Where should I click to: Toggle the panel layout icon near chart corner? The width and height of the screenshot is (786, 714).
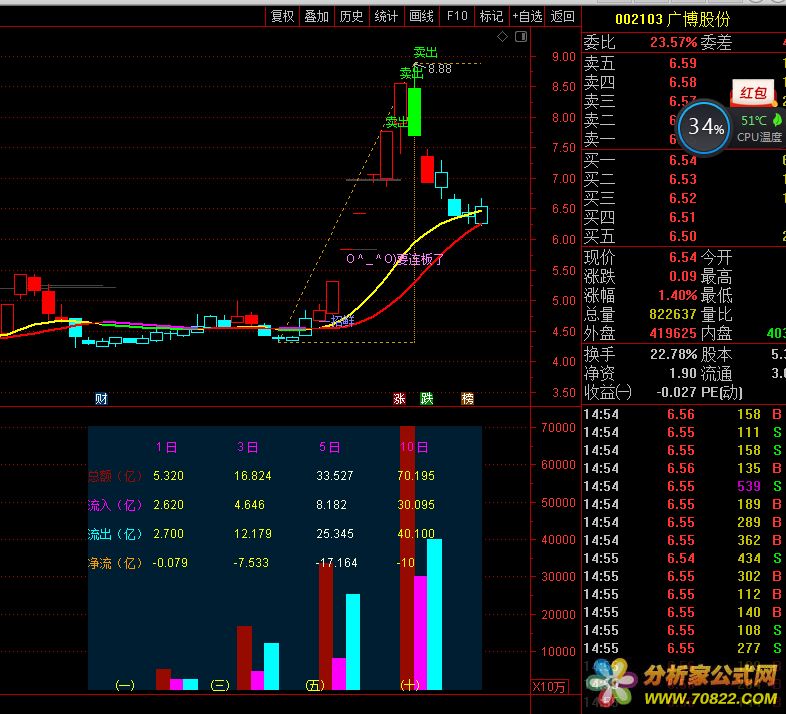521,36
